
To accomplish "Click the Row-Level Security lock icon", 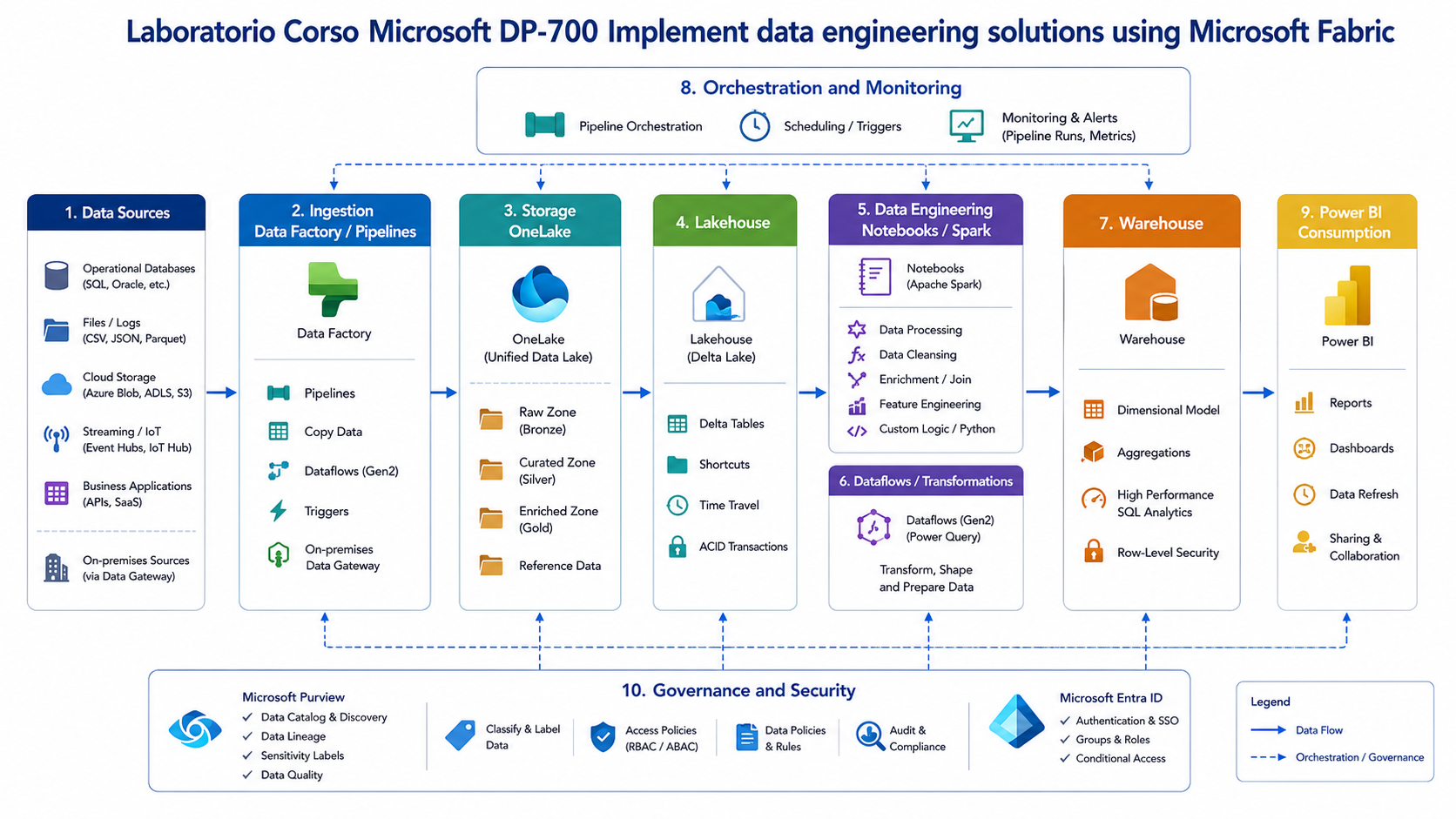I will [x=1094, y=551].
